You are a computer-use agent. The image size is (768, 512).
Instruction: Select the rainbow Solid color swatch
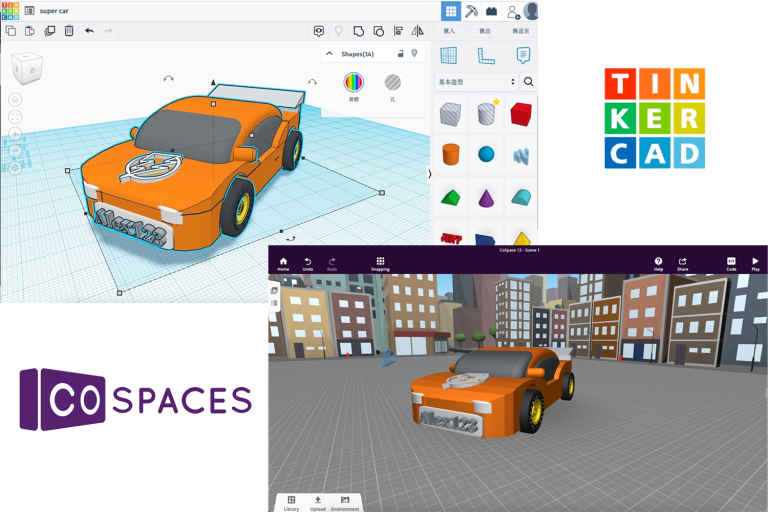(353, 82)
